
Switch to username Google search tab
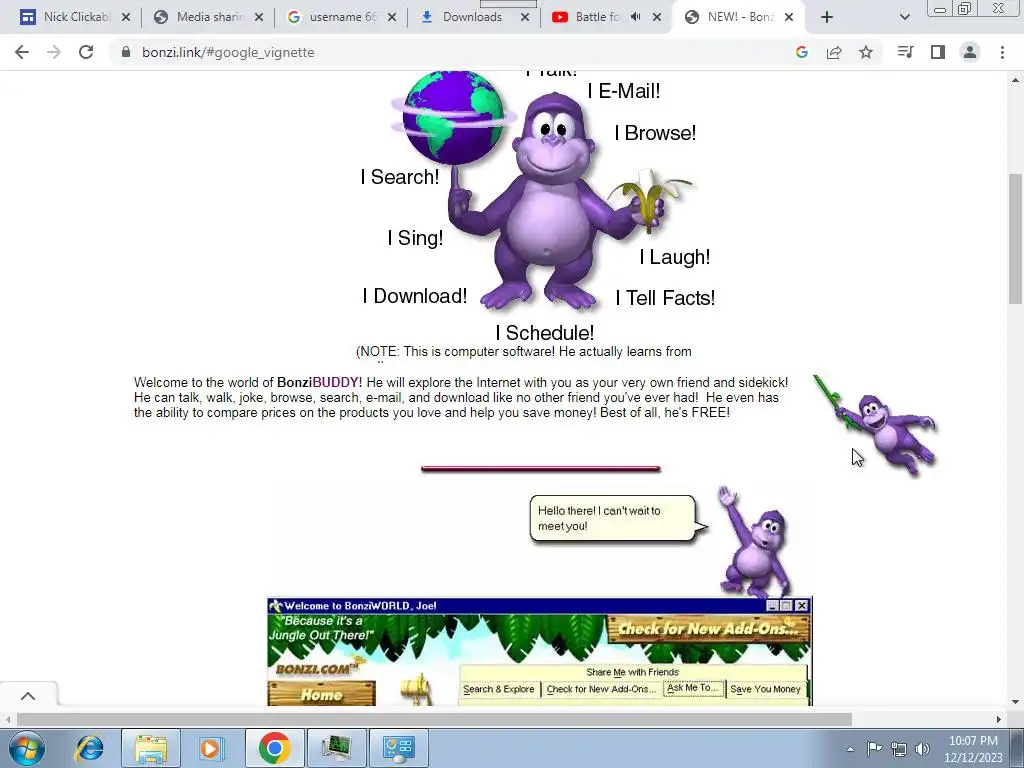(x=340, y=17)
